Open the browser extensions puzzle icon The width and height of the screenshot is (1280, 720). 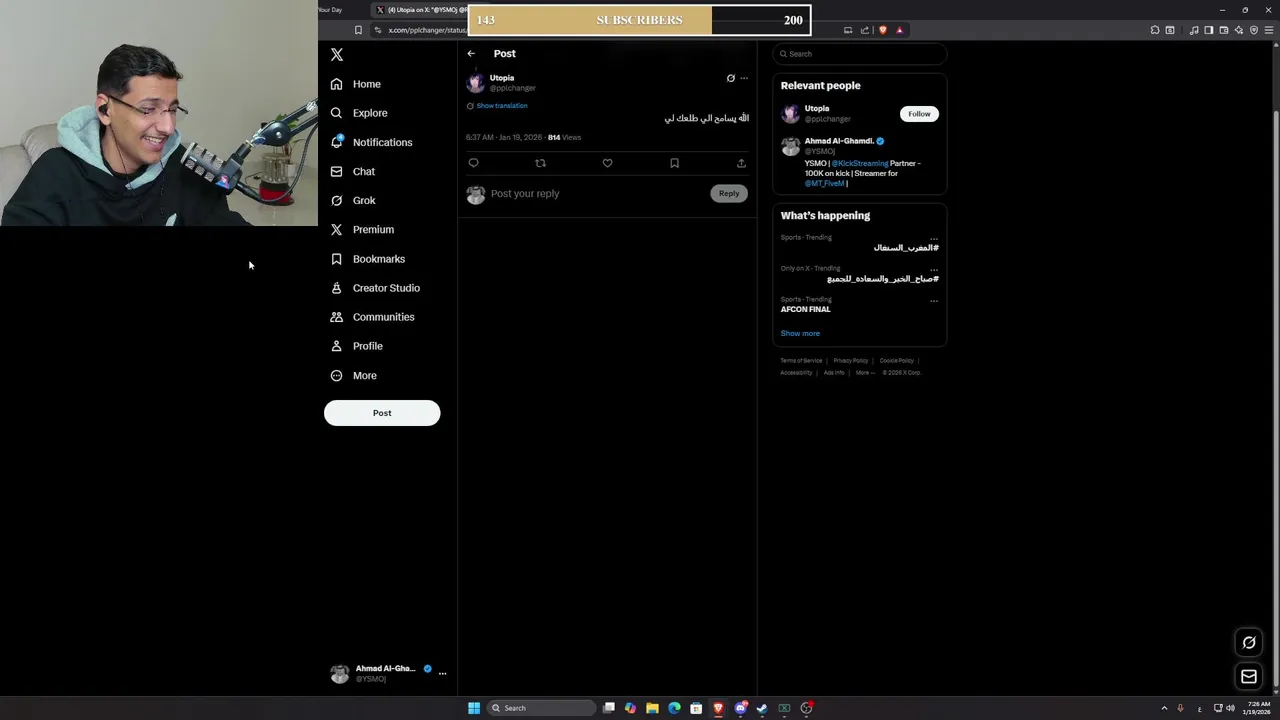pyautogui.click(x=1155, y=30)
